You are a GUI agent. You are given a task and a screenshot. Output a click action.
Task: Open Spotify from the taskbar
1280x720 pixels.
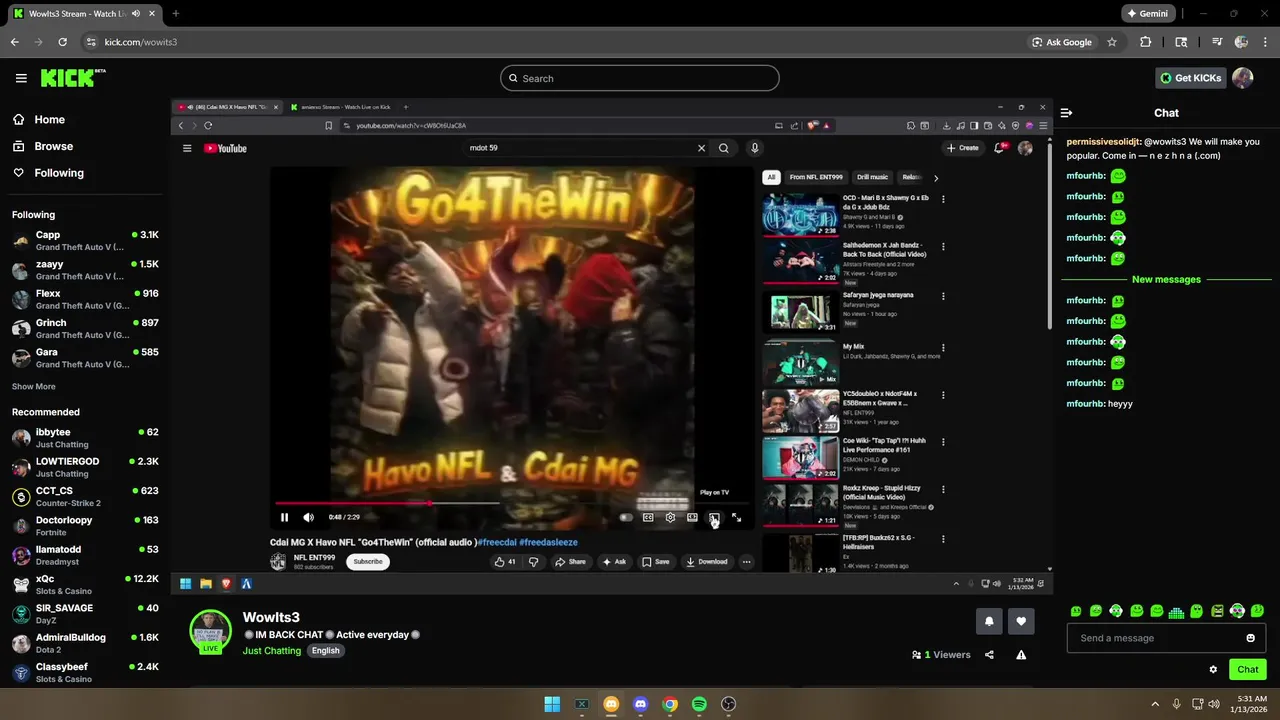(x=699, y=704)
